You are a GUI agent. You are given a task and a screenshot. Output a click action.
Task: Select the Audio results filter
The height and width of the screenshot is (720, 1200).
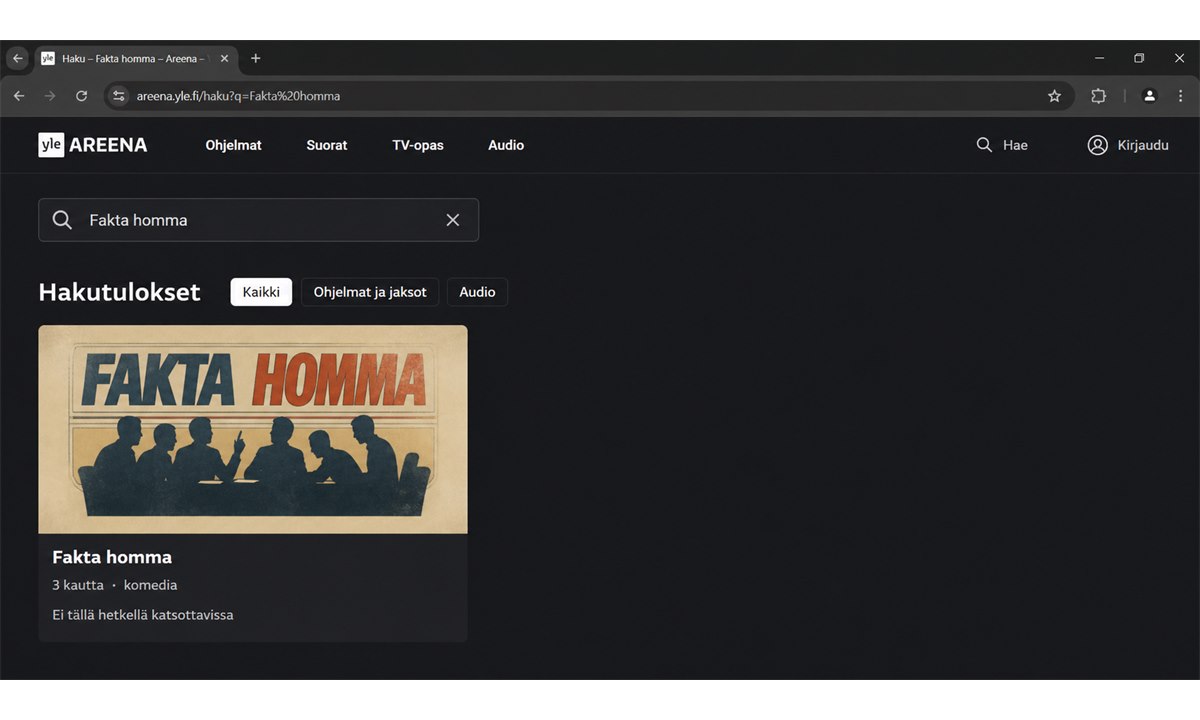[477, 292]
